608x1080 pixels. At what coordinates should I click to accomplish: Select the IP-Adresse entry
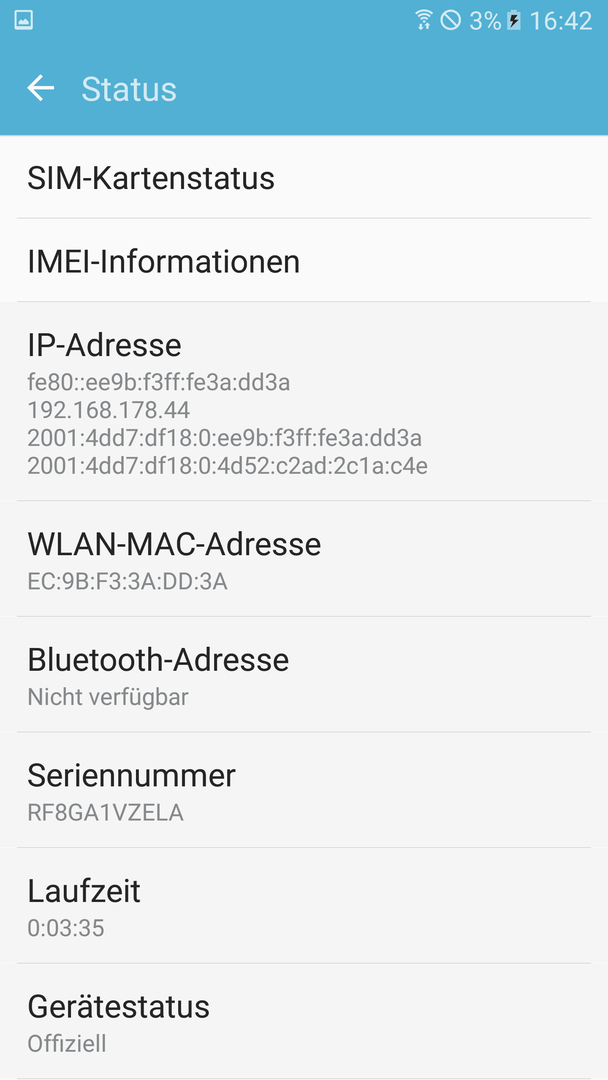[x=304, y=402]
